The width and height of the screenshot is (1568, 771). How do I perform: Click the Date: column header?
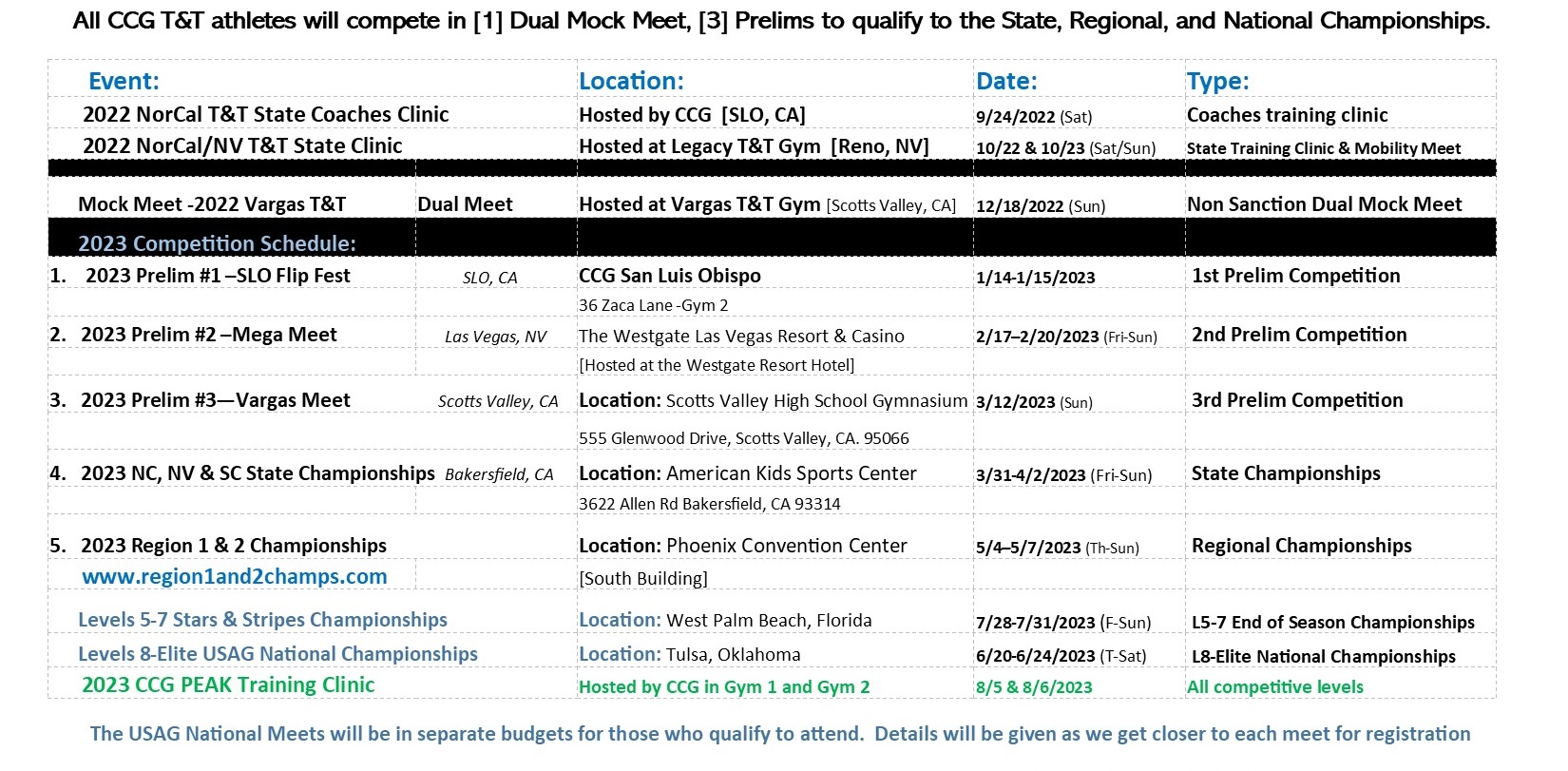(1006, 82)
